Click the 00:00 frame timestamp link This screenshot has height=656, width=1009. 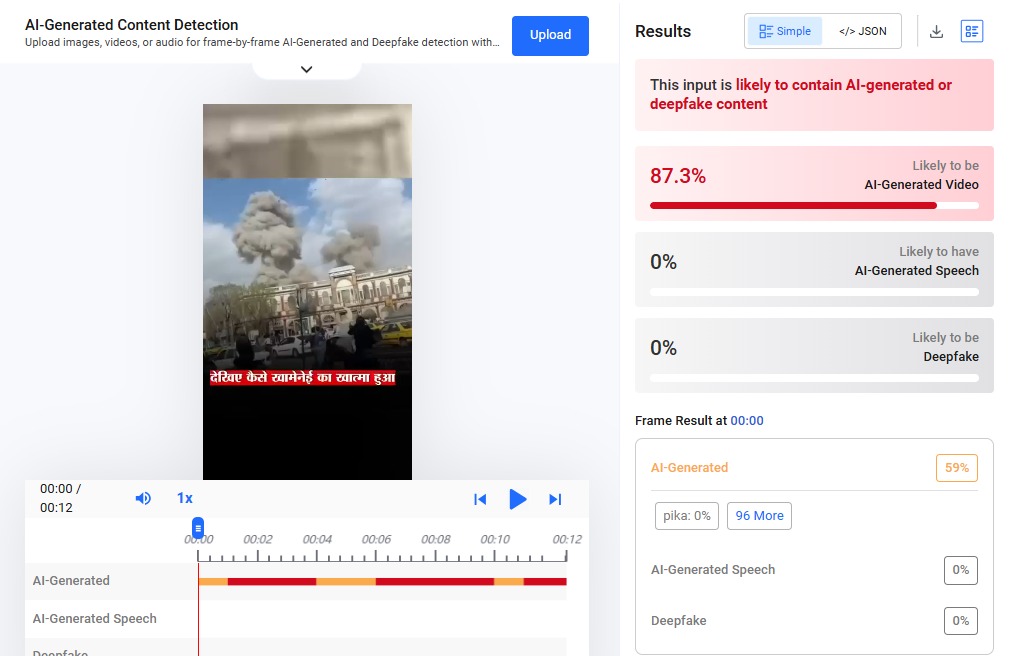click(x=746, y=421)
